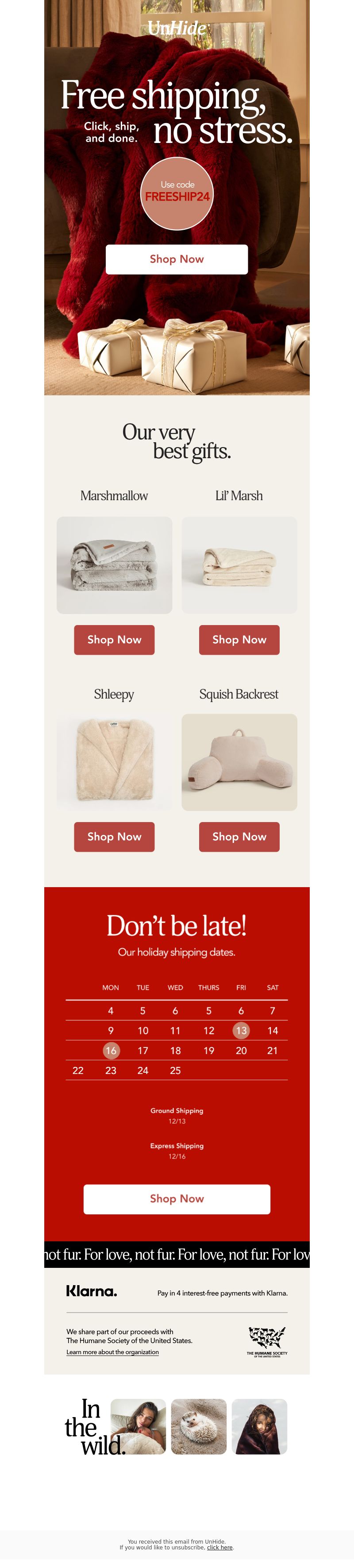Click the Humane Society logo
Screen dimensions: 354x1568
pyautogui.click(x=267, y=1341)
